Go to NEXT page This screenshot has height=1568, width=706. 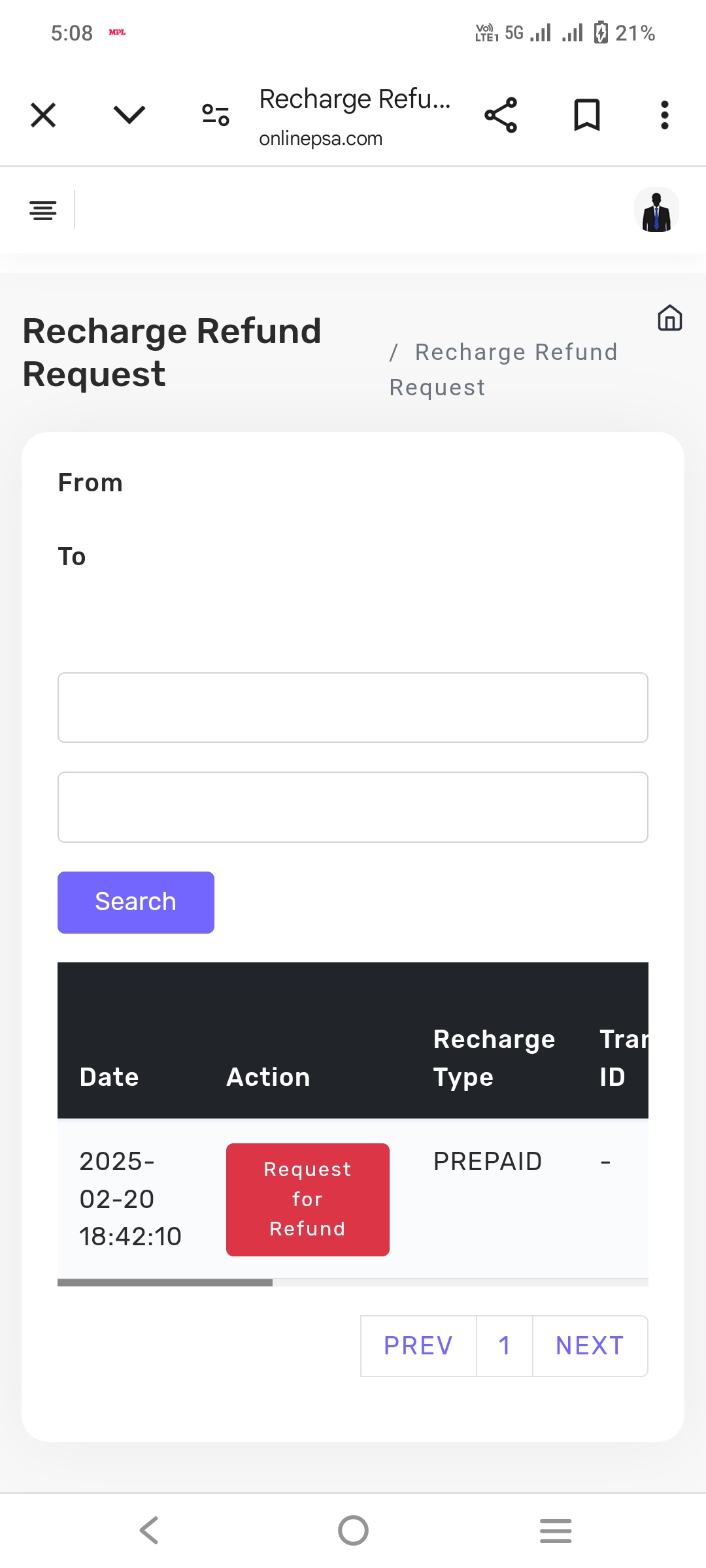pyautogui.click(x=590, y=1346)
